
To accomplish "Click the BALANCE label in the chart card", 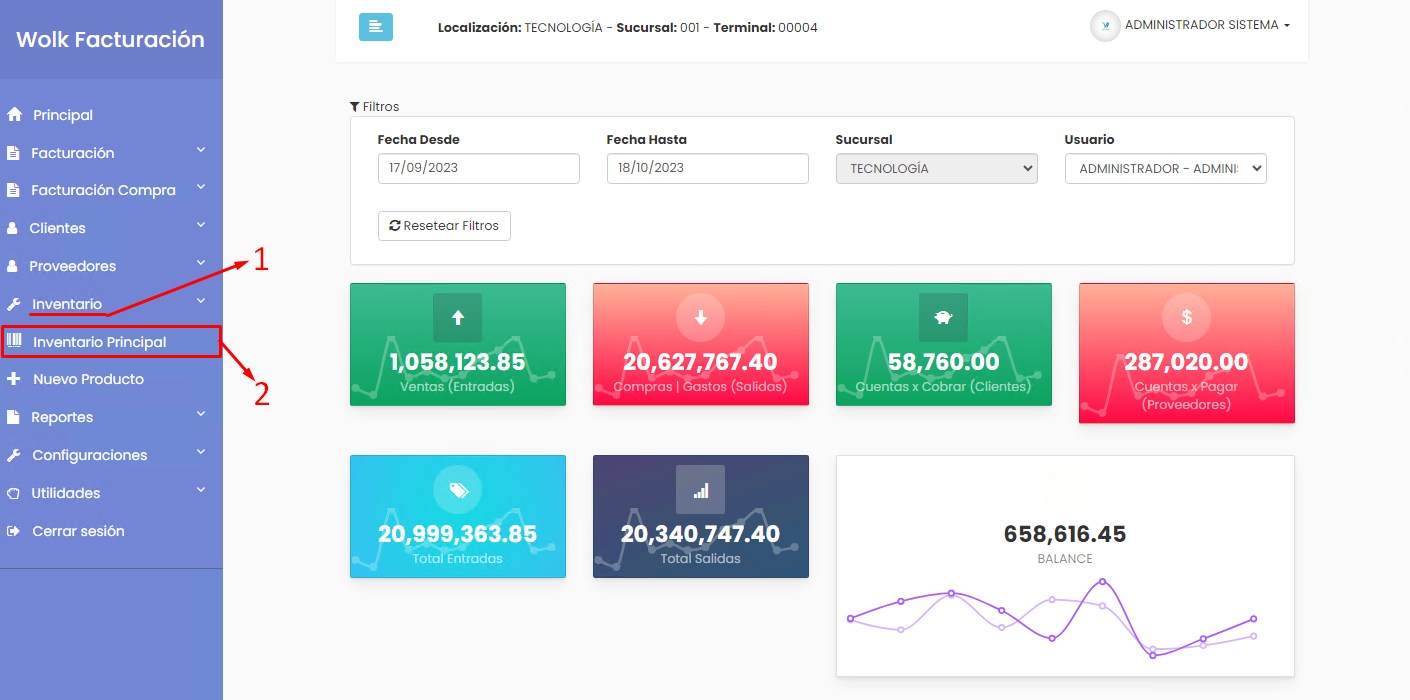I will [x=1065, y=559].
